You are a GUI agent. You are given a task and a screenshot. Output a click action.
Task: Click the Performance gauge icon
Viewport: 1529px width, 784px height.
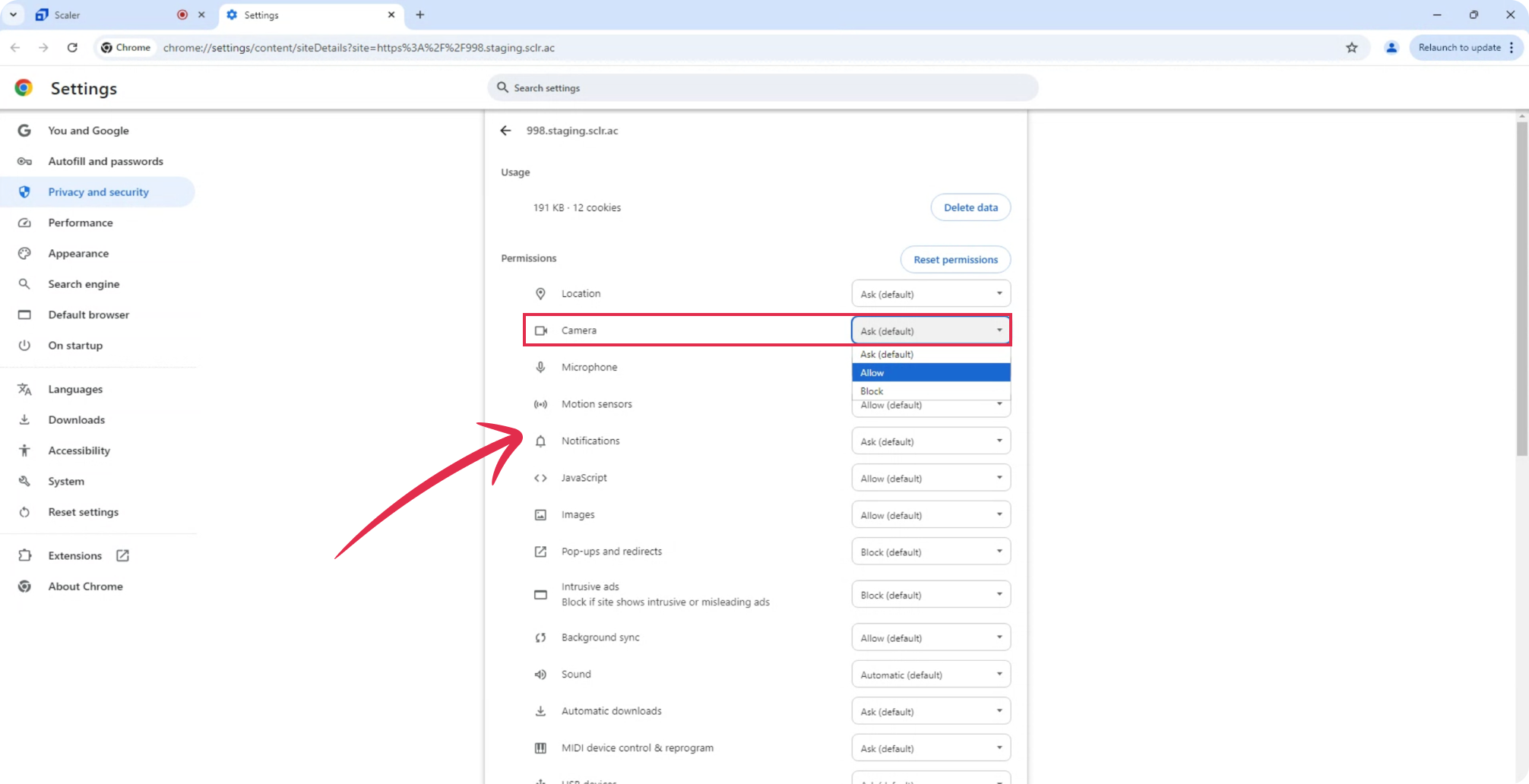24,223
